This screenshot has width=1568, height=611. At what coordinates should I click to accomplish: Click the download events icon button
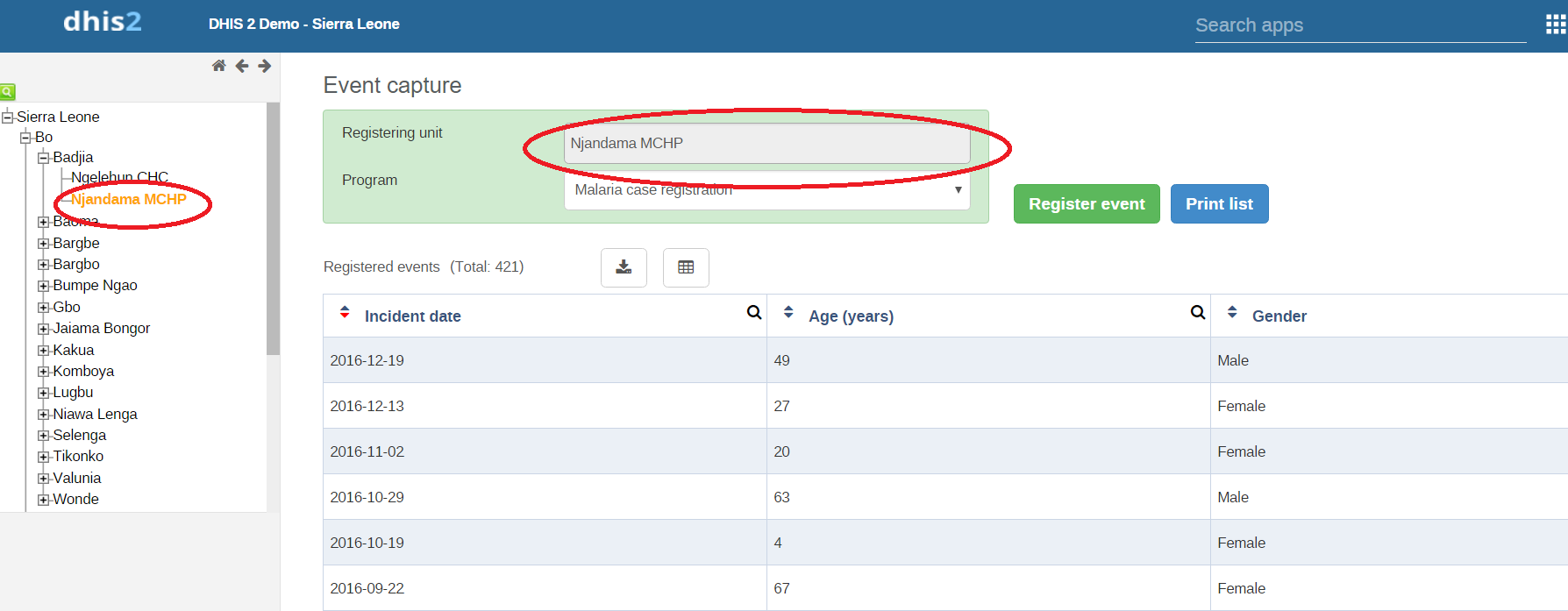pos(624,267)
